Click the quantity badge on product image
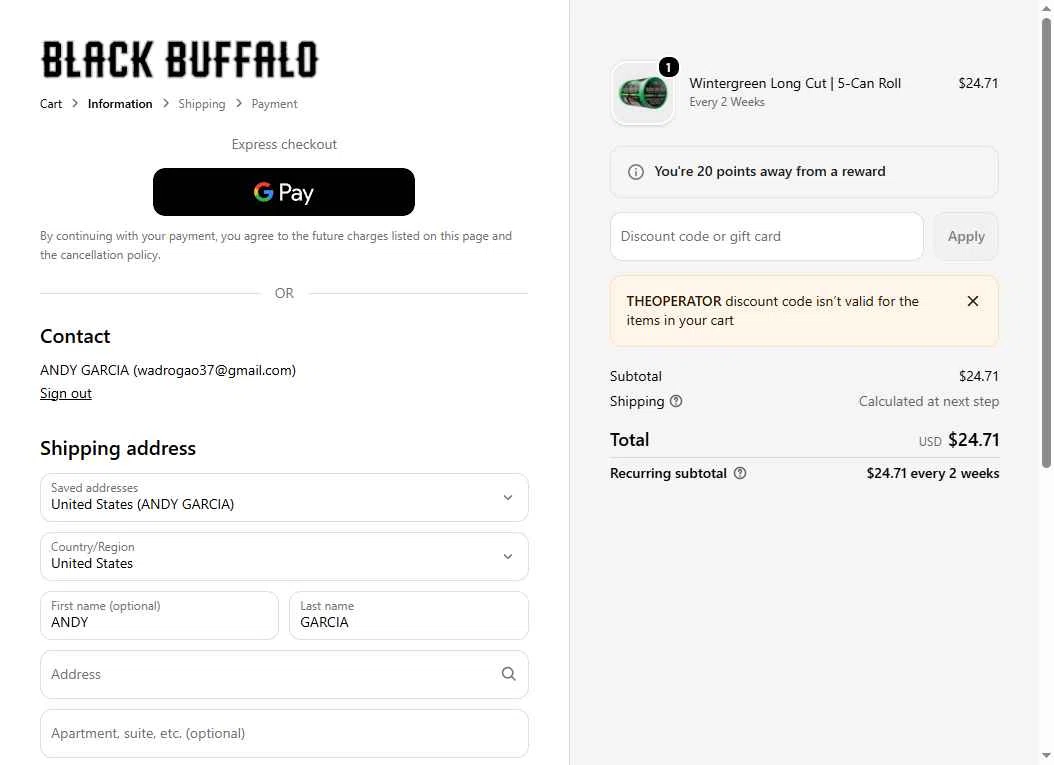This screenshot has height=765, width=1054. [x=668, y=67]
